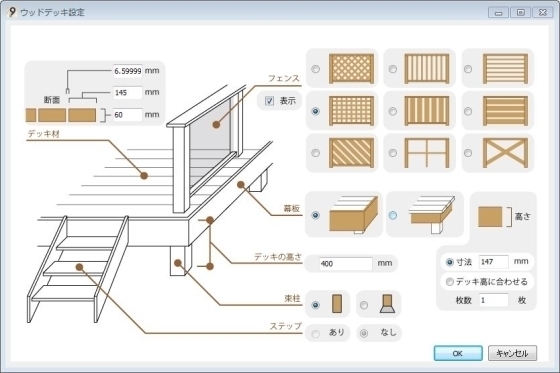Select the base-block post radio button
This screenshot has height=373, width=560.
364,305
